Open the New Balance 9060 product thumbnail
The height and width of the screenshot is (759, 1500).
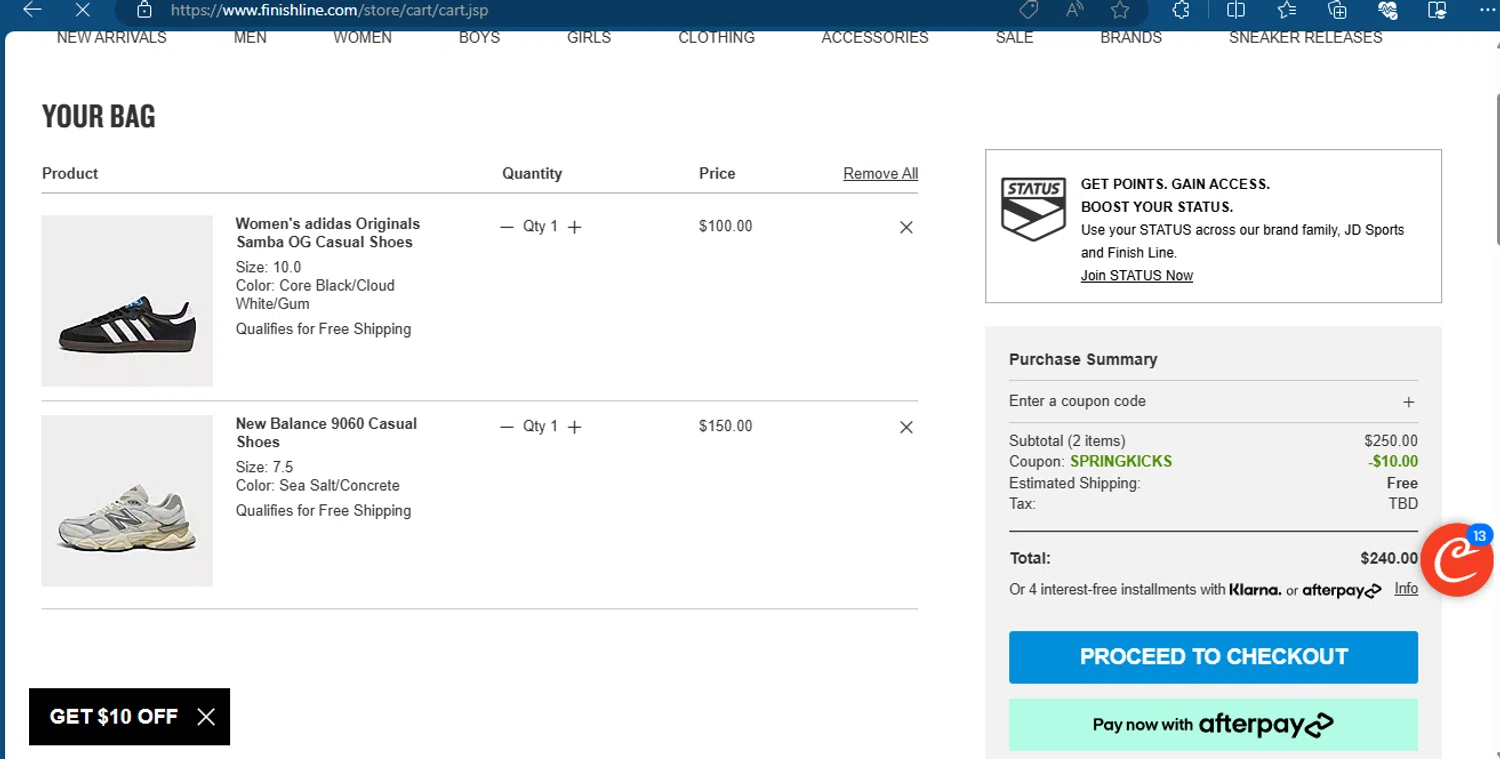pyautogui.click(x=127, y=500)
